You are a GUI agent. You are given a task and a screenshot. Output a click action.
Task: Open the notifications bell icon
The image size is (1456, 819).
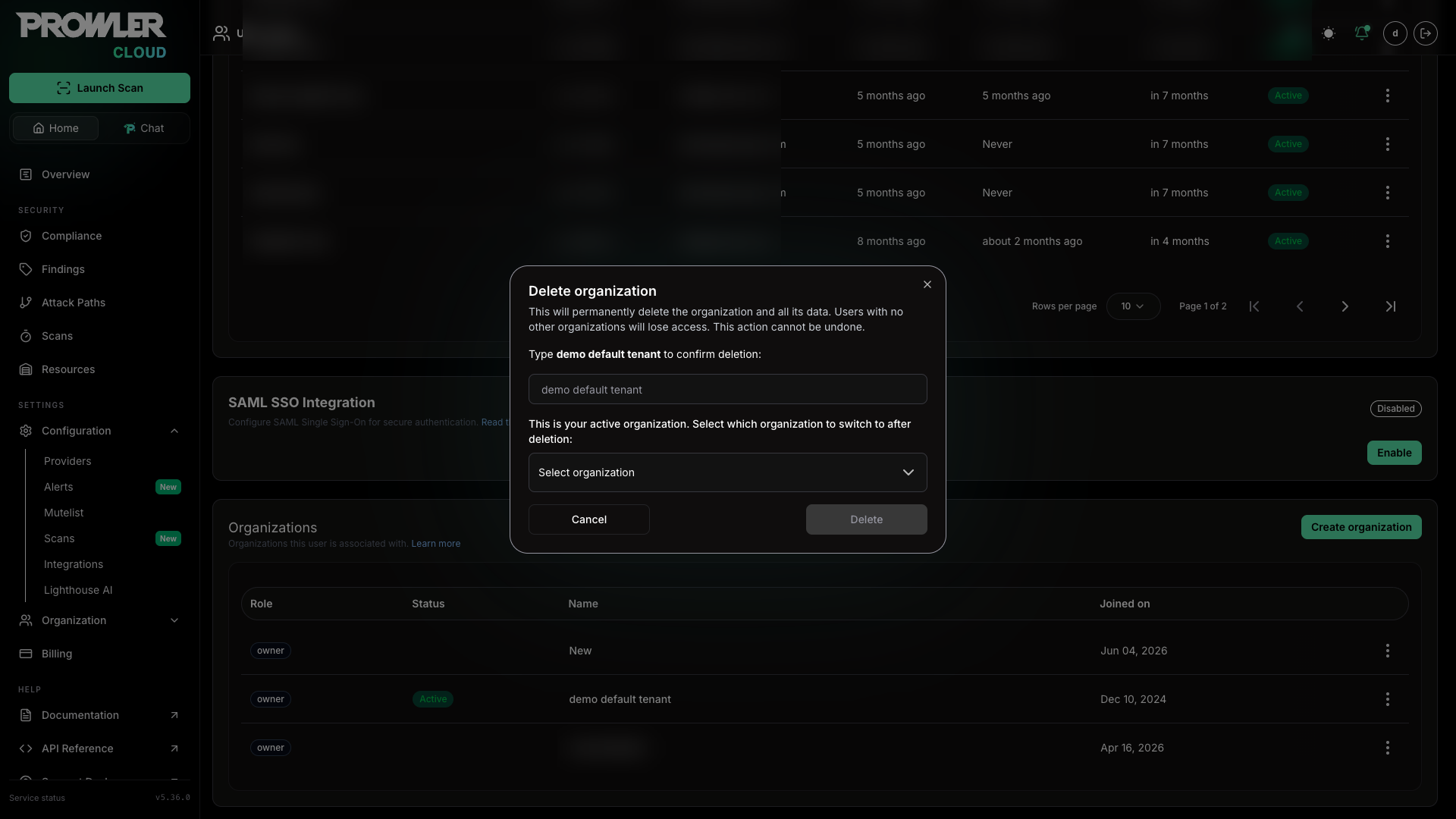click(x=1361, y=33)
